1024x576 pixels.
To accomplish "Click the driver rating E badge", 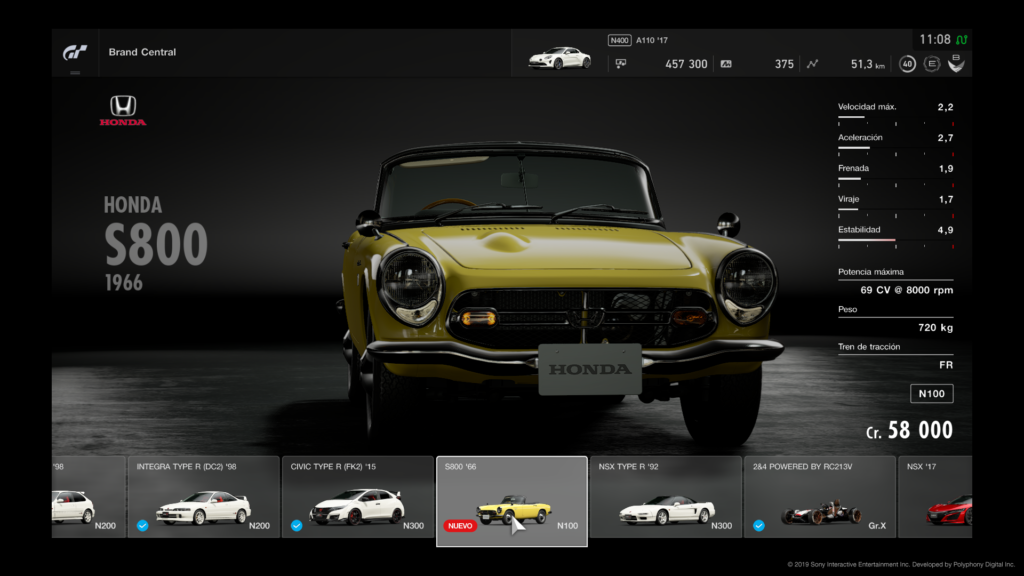I will pos(932,64).
